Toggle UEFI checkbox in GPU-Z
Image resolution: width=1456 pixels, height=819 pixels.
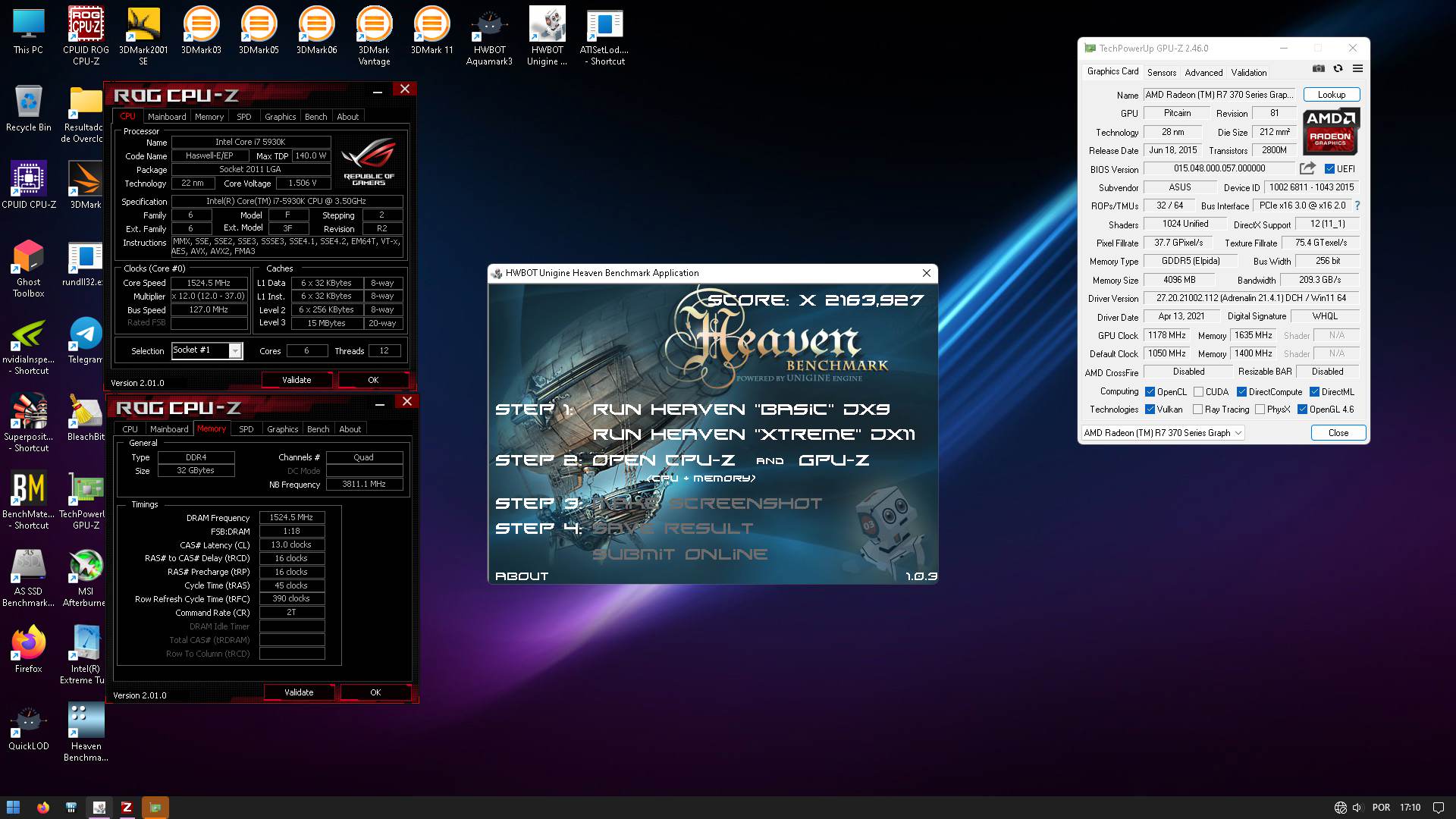1329,168
